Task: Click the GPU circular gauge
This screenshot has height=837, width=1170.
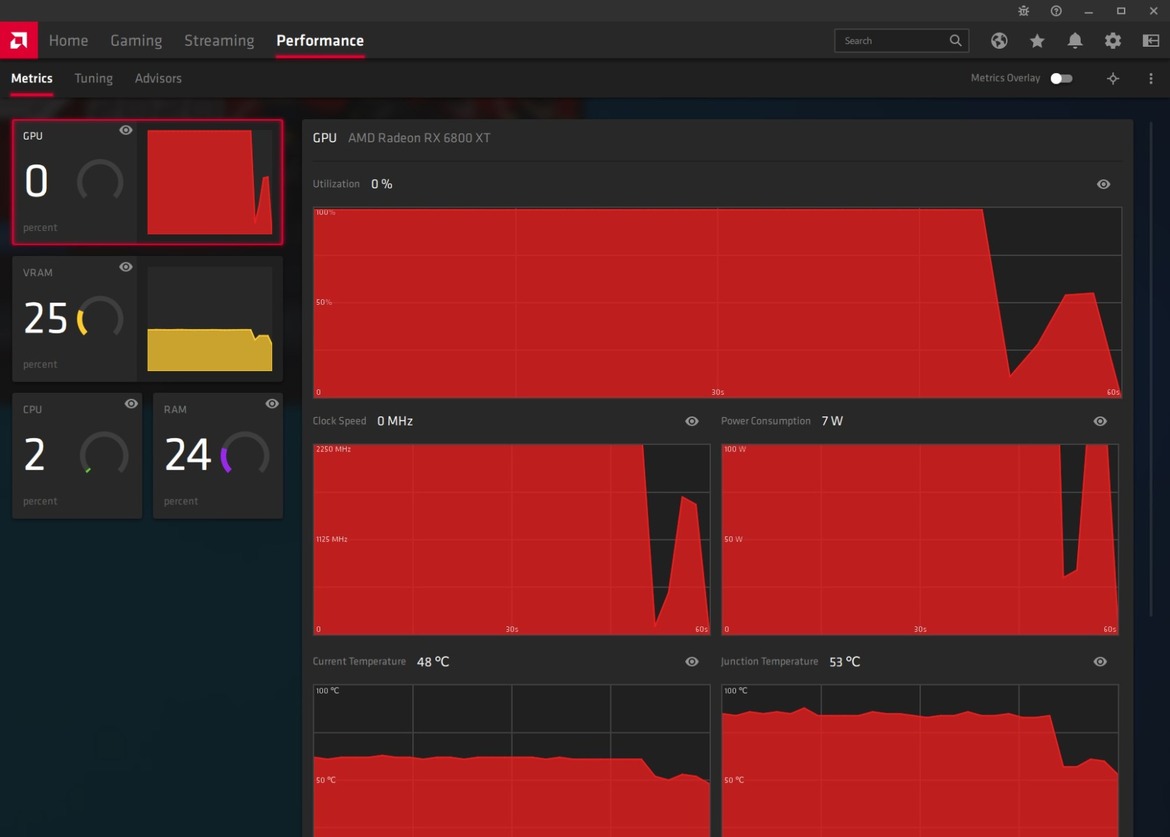Action: (100, 181)
